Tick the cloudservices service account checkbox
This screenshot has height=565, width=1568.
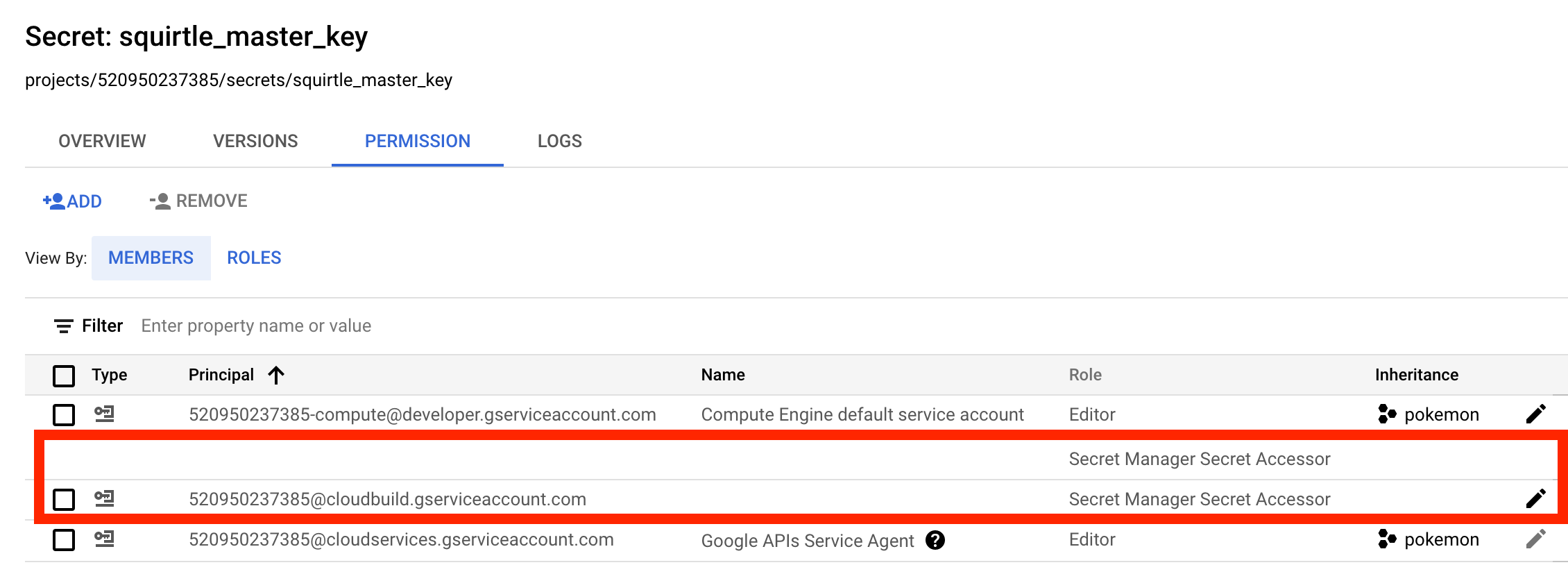click(64, 540)
